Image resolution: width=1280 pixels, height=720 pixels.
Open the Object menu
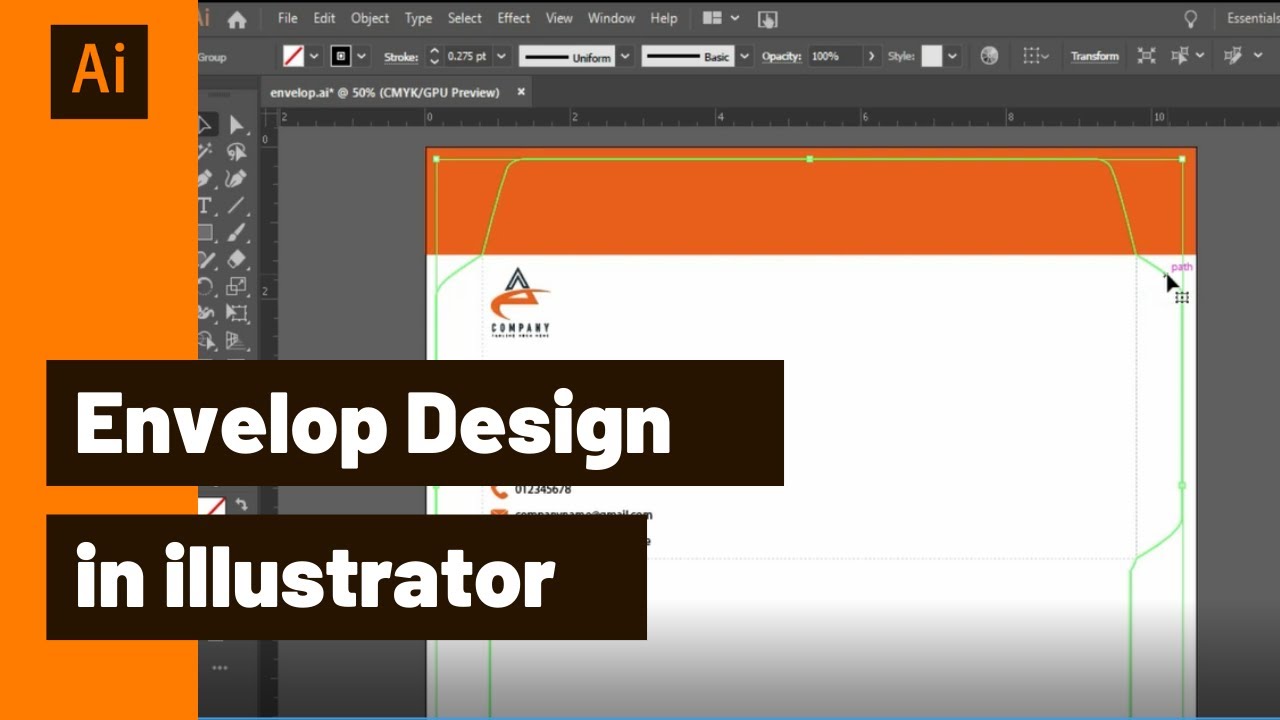pos(370,18)
